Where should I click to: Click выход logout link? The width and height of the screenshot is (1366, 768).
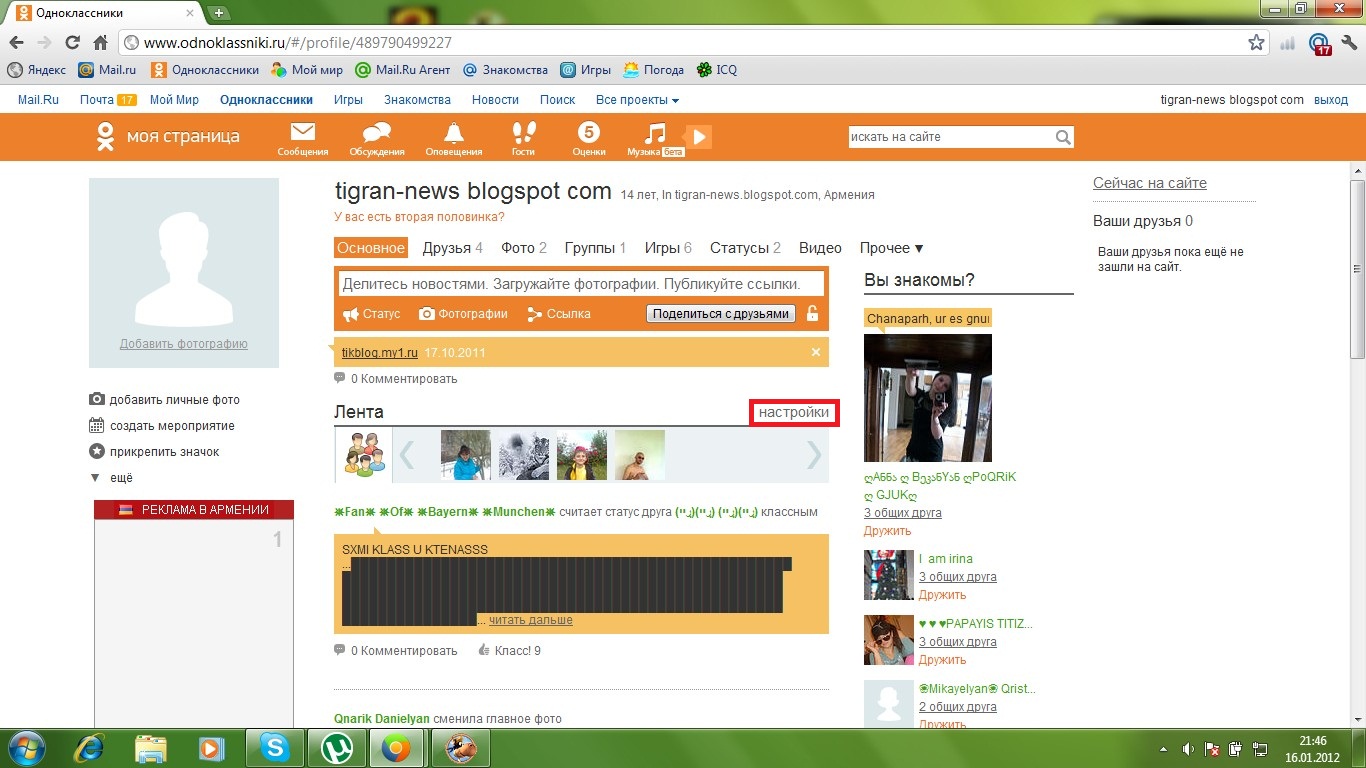1331,100
